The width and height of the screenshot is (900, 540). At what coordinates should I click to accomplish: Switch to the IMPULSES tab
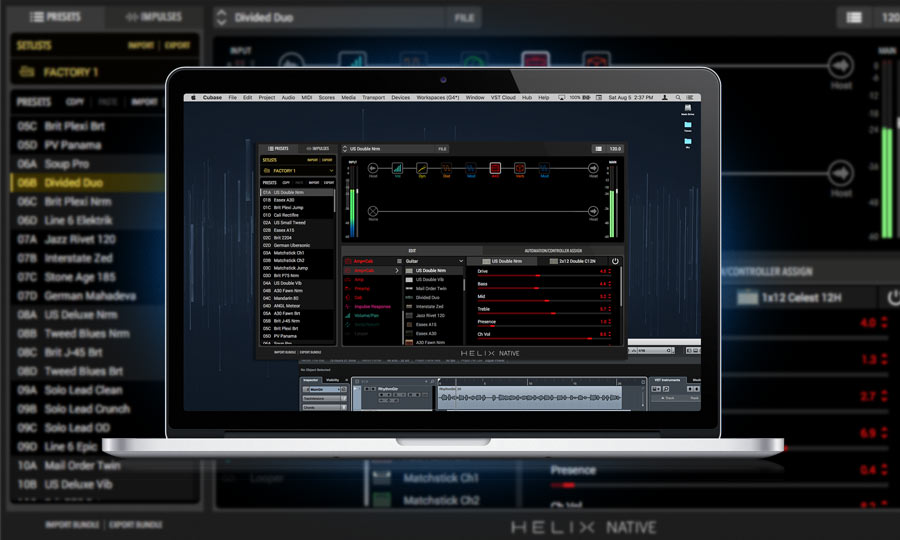pyautogui.click(x=317, y=149)
